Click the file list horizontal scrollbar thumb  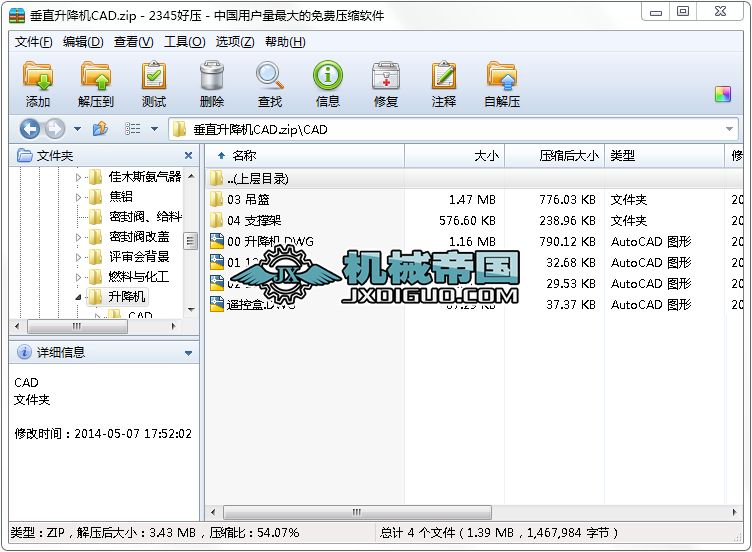357,512
